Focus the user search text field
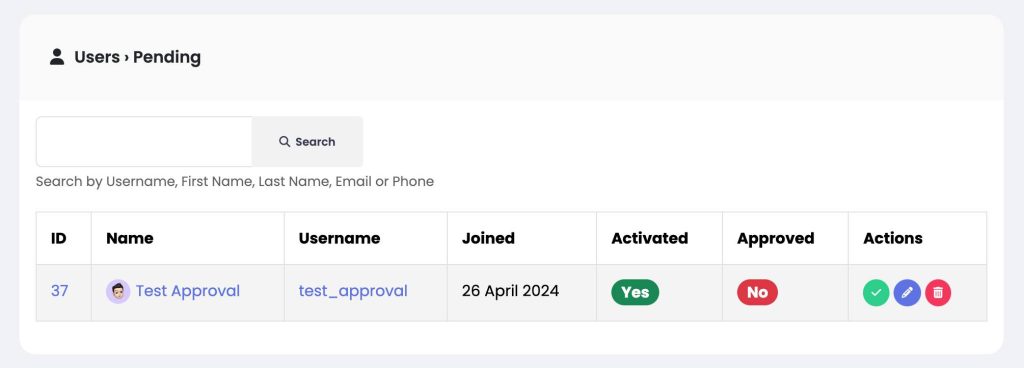The height and width of the screenshot is (368, 1024). (x=144, y=142)
